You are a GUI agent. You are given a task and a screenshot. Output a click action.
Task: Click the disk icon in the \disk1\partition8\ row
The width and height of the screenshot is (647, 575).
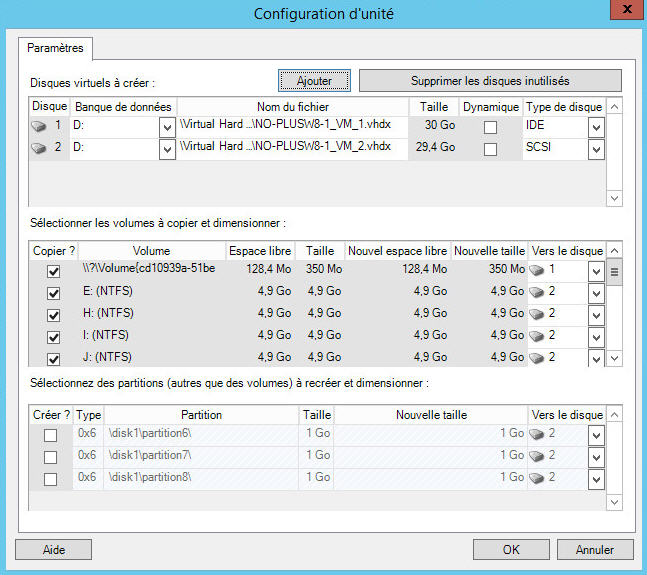coord(538,478)
